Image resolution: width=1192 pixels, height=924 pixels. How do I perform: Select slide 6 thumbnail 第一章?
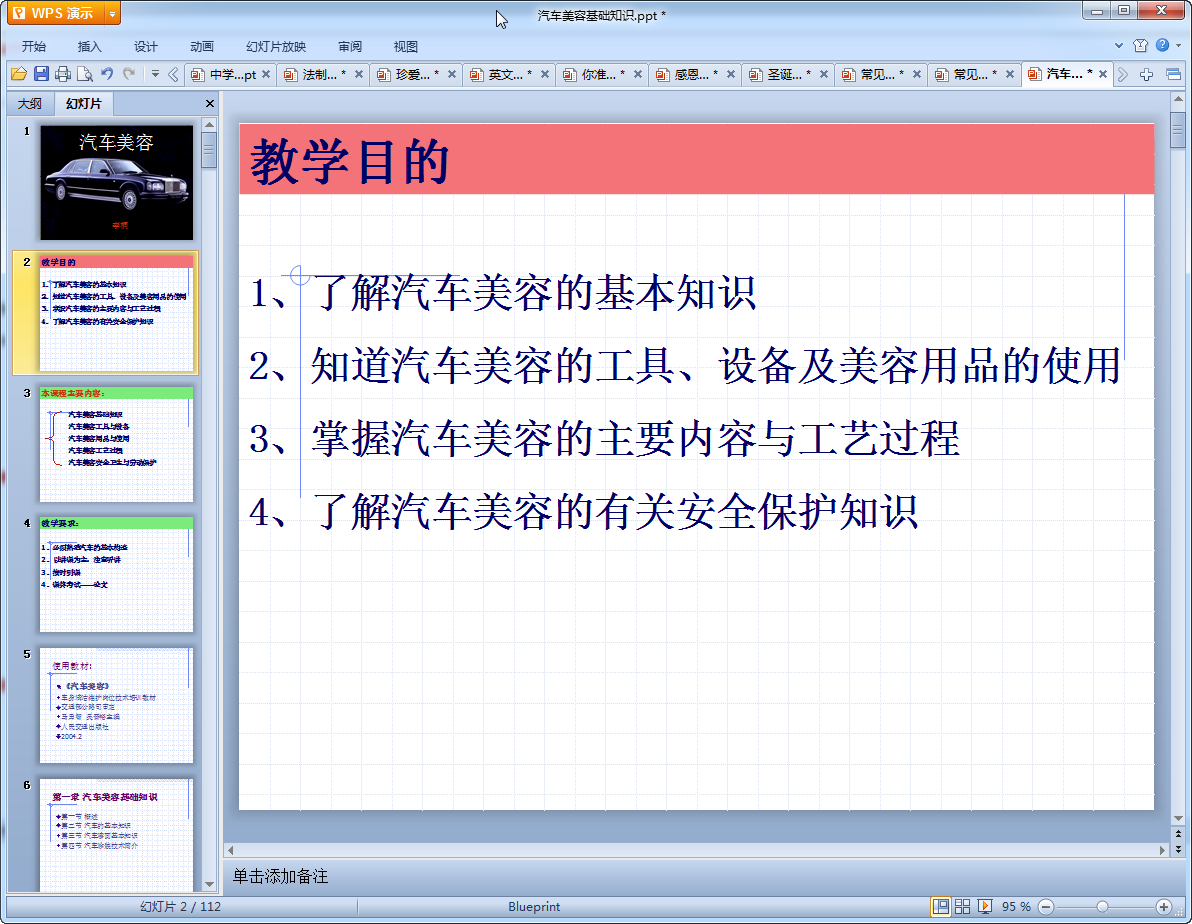(x=116, y=834)
